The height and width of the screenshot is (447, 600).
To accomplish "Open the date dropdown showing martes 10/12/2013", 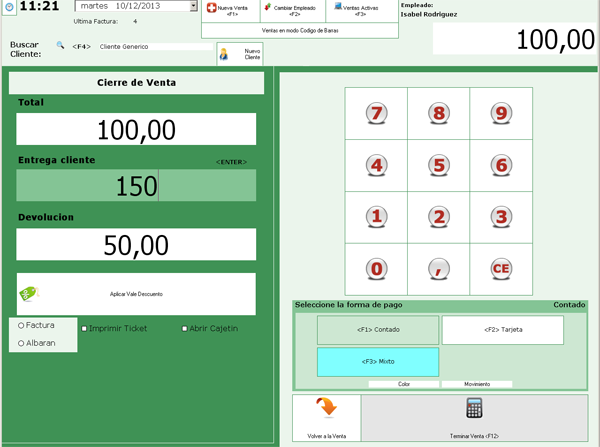I will click(193, 6).
